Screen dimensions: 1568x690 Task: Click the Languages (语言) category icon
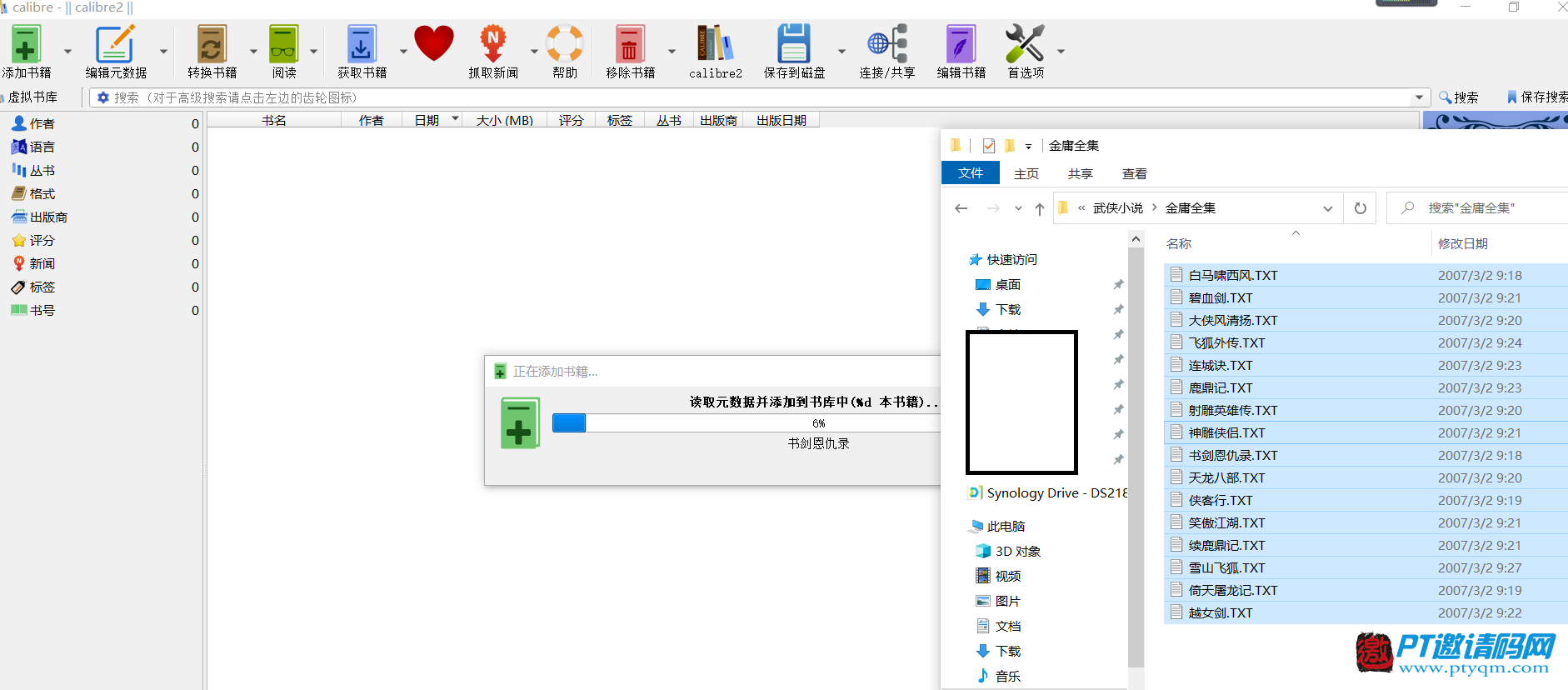[19, 147]
